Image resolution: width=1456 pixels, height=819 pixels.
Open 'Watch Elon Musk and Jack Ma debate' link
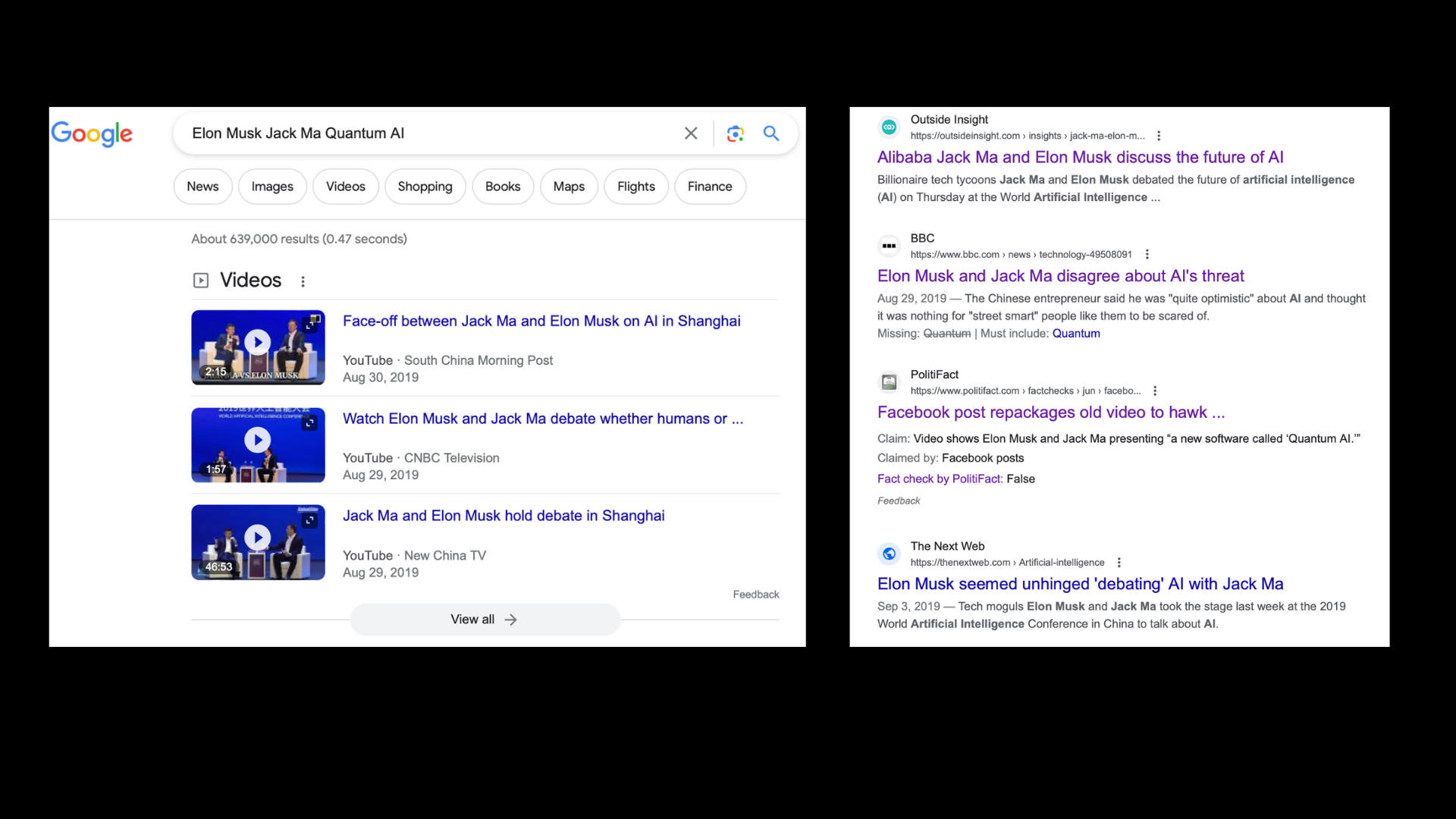tap(543, 419)
